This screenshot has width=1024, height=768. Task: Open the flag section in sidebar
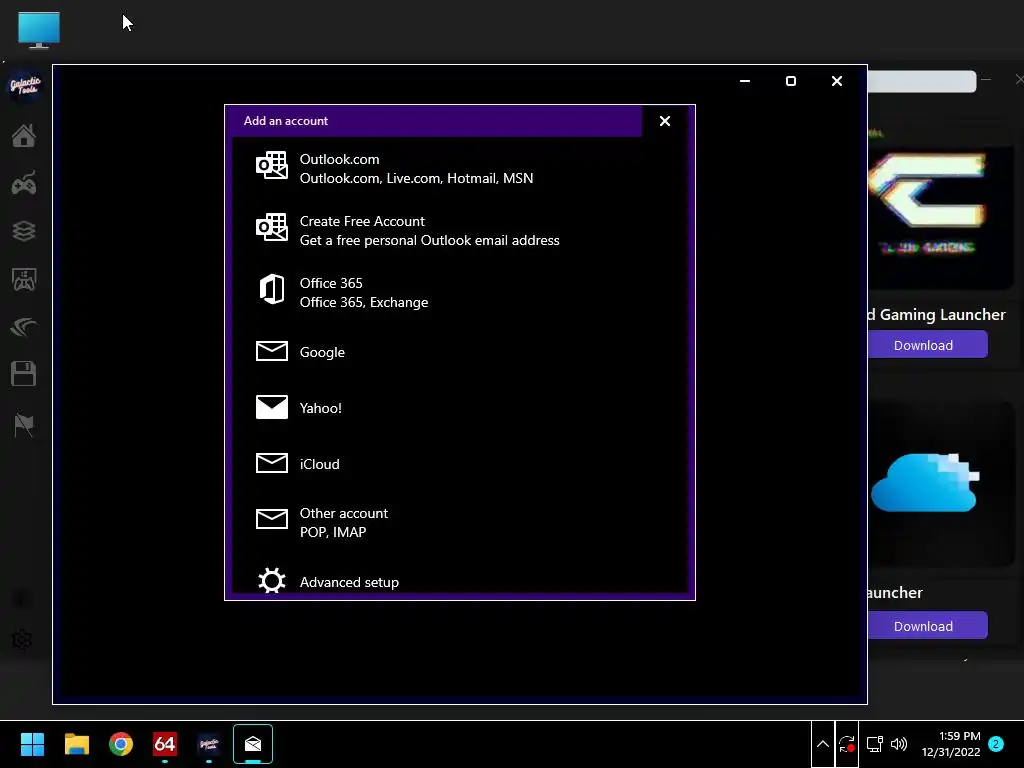24,425
